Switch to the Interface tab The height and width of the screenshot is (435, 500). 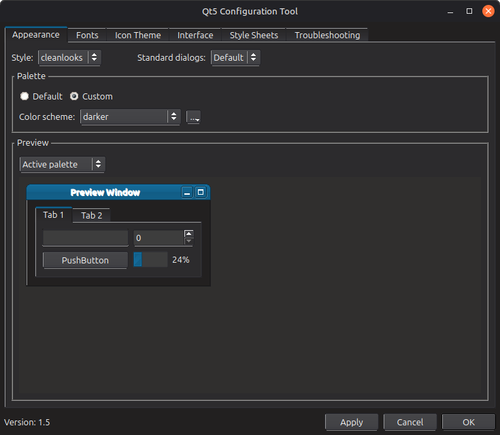[x=195, y=35]
